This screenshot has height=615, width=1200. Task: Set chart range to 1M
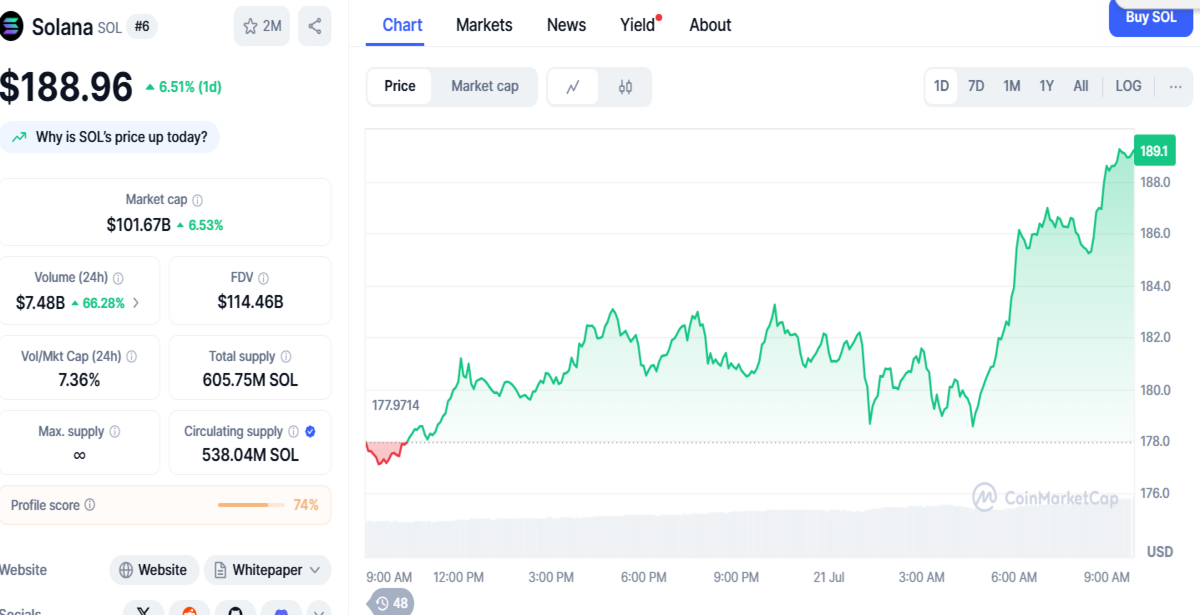[x=1012, y=86]
